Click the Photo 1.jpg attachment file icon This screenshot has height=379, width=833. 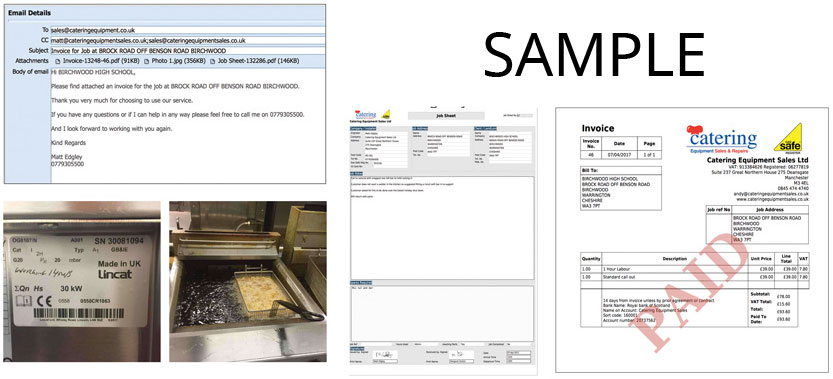147,61
